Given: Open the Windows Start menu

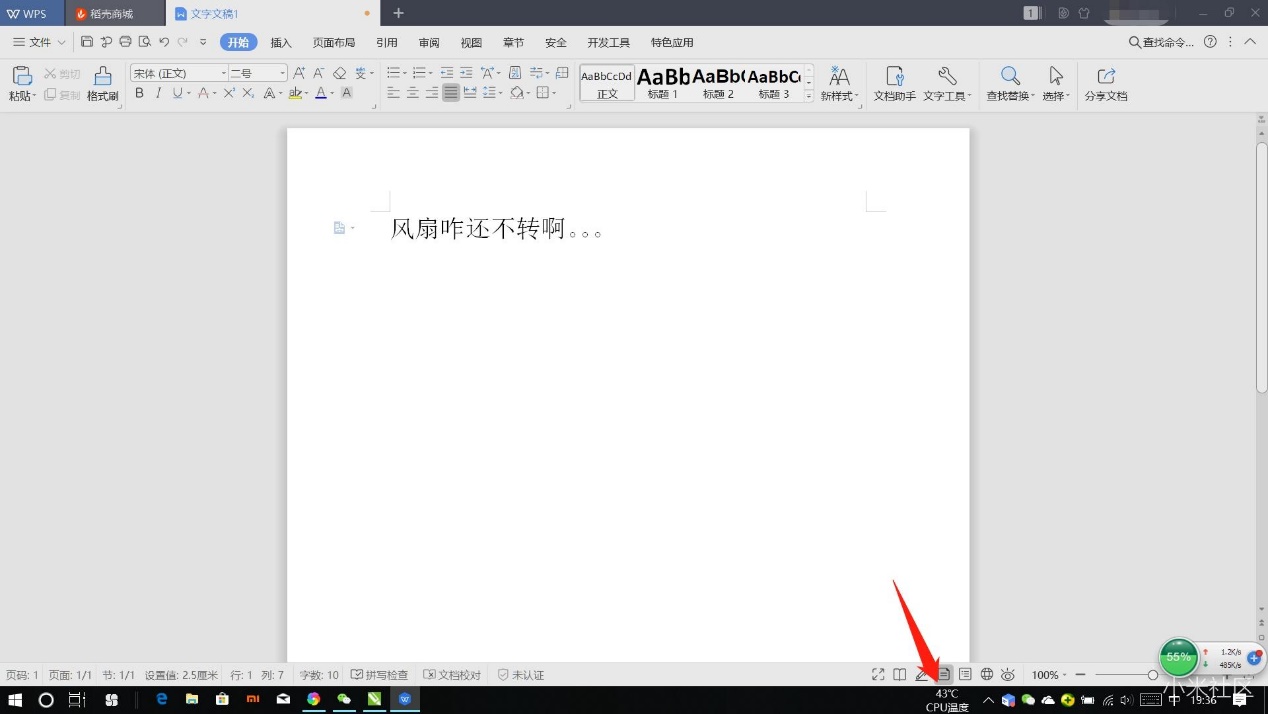Looking at the screenshot, I should click(x=15, y=700).
